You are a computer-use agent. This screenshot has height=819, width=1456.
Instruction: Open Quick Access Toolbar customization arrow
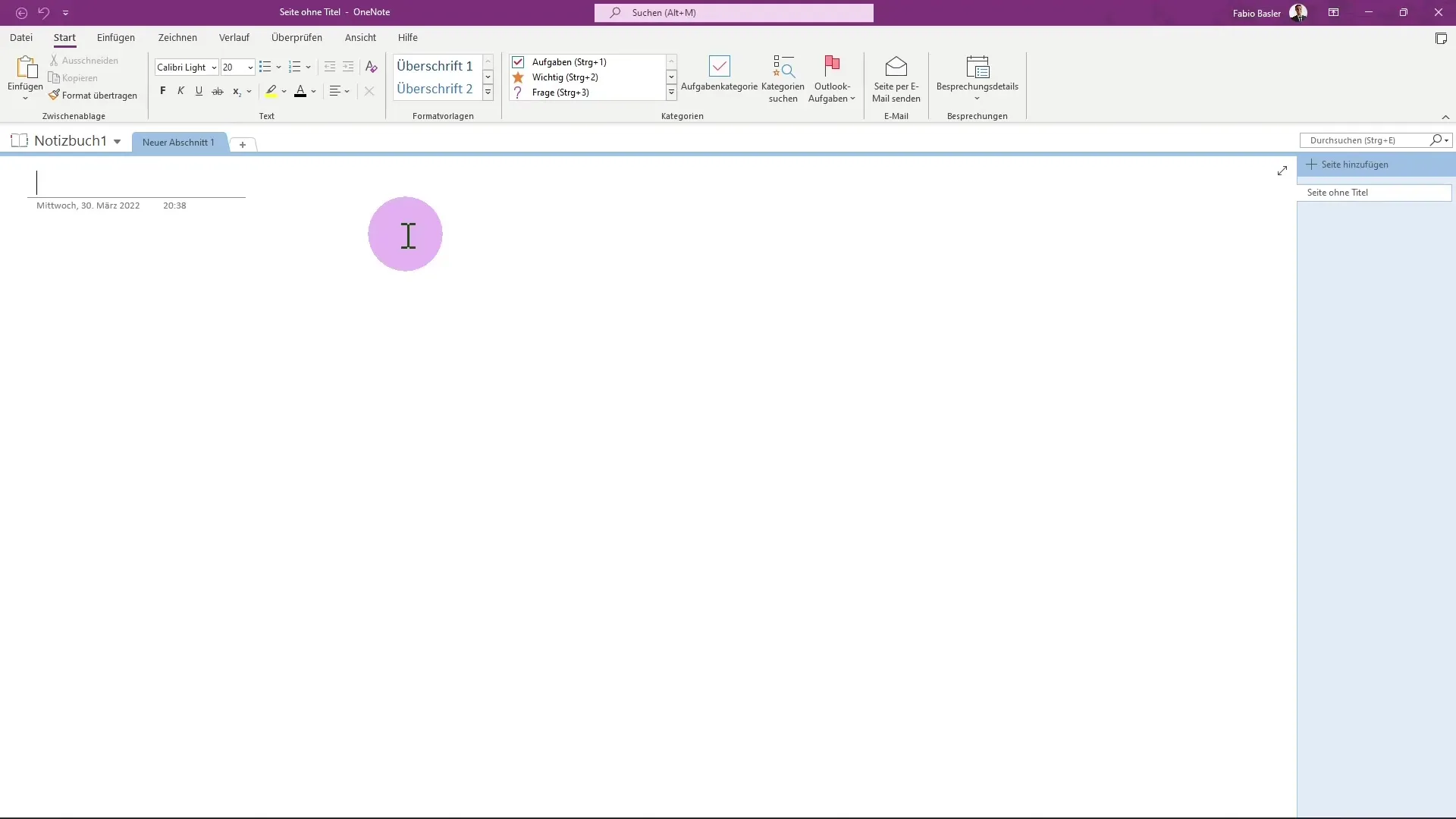point(66,13)
